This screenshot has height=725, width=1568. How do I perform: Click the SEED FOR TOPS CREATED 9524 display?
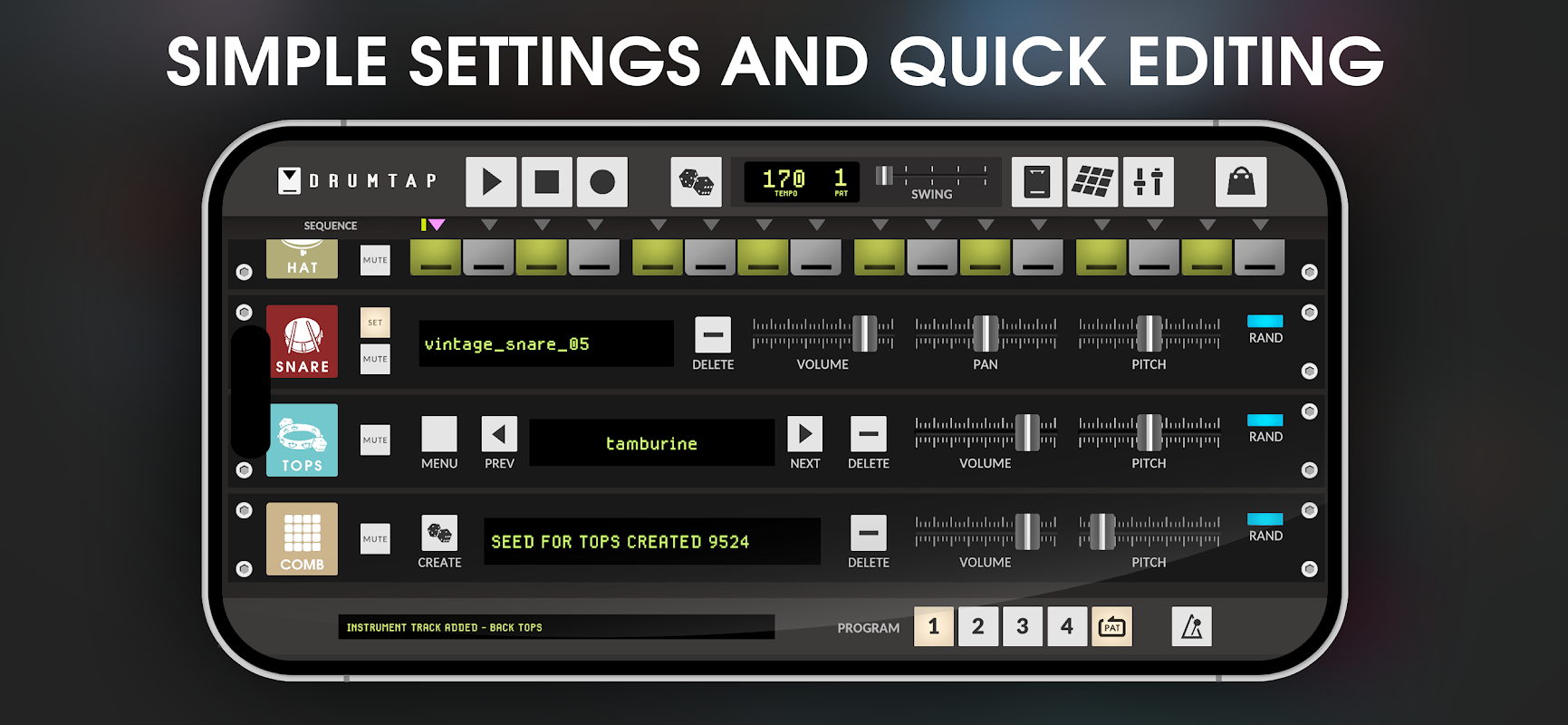(652, 542)
